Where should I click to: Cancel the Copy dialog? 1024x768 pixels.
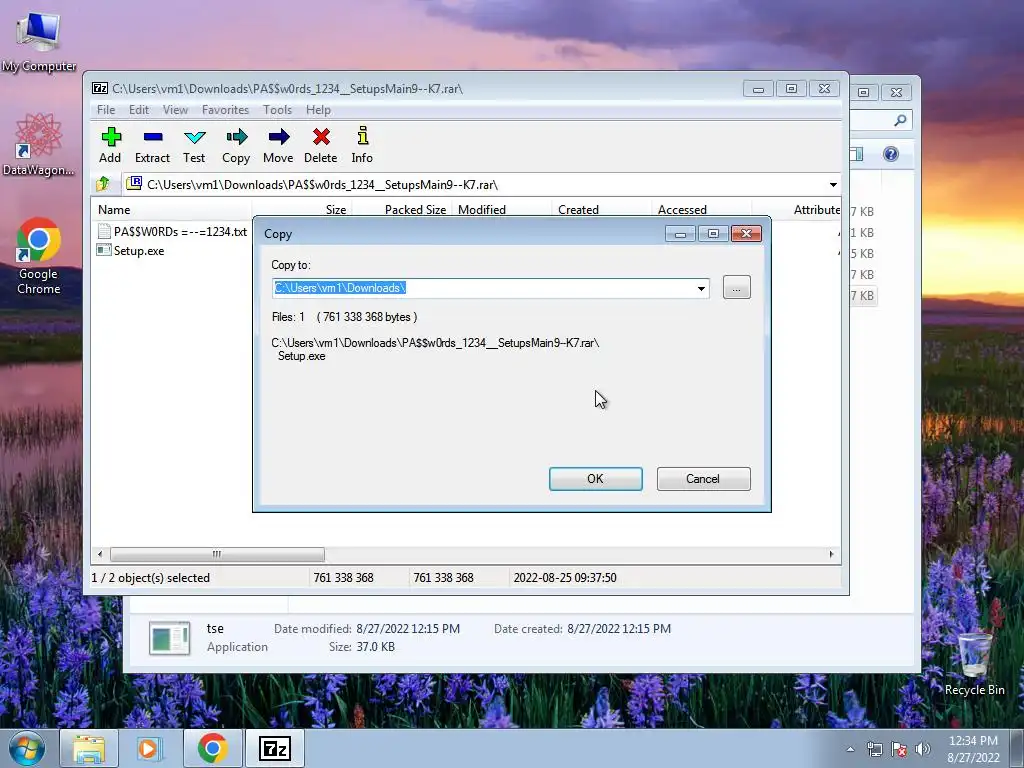(x=703, y=479)
